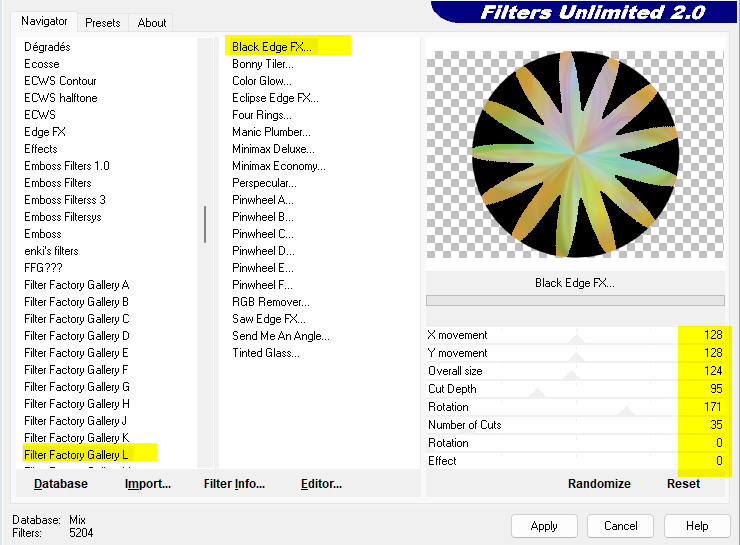Viewport: 740px width, 545px height.
Task: Open the Presets tab
Action: (102, 23)
